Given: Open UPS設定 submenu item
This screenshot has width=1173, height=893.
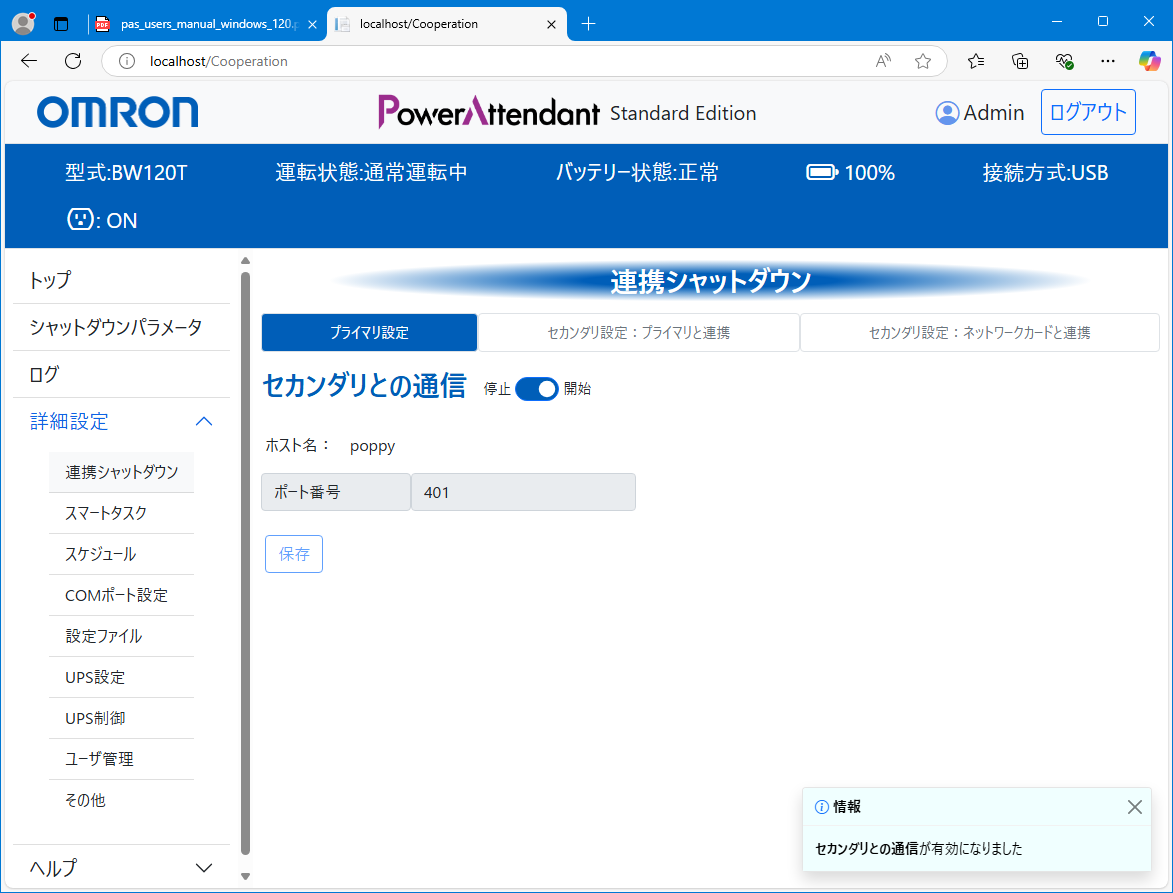Looking at the screenshot, I should [121, 678].
